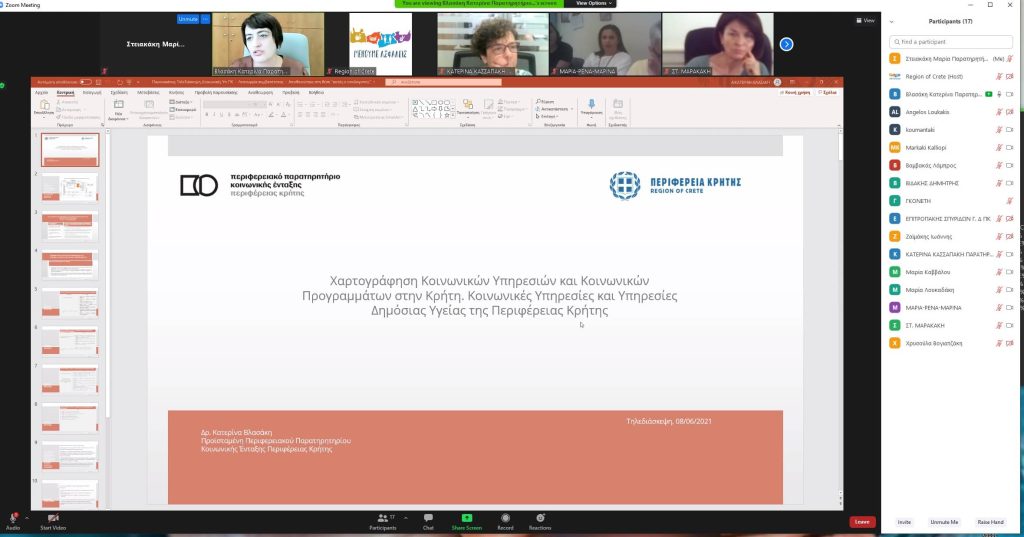Click the Unmute Me button
Viewport: 1024px width, 537px height.
(x=944, y=522)
